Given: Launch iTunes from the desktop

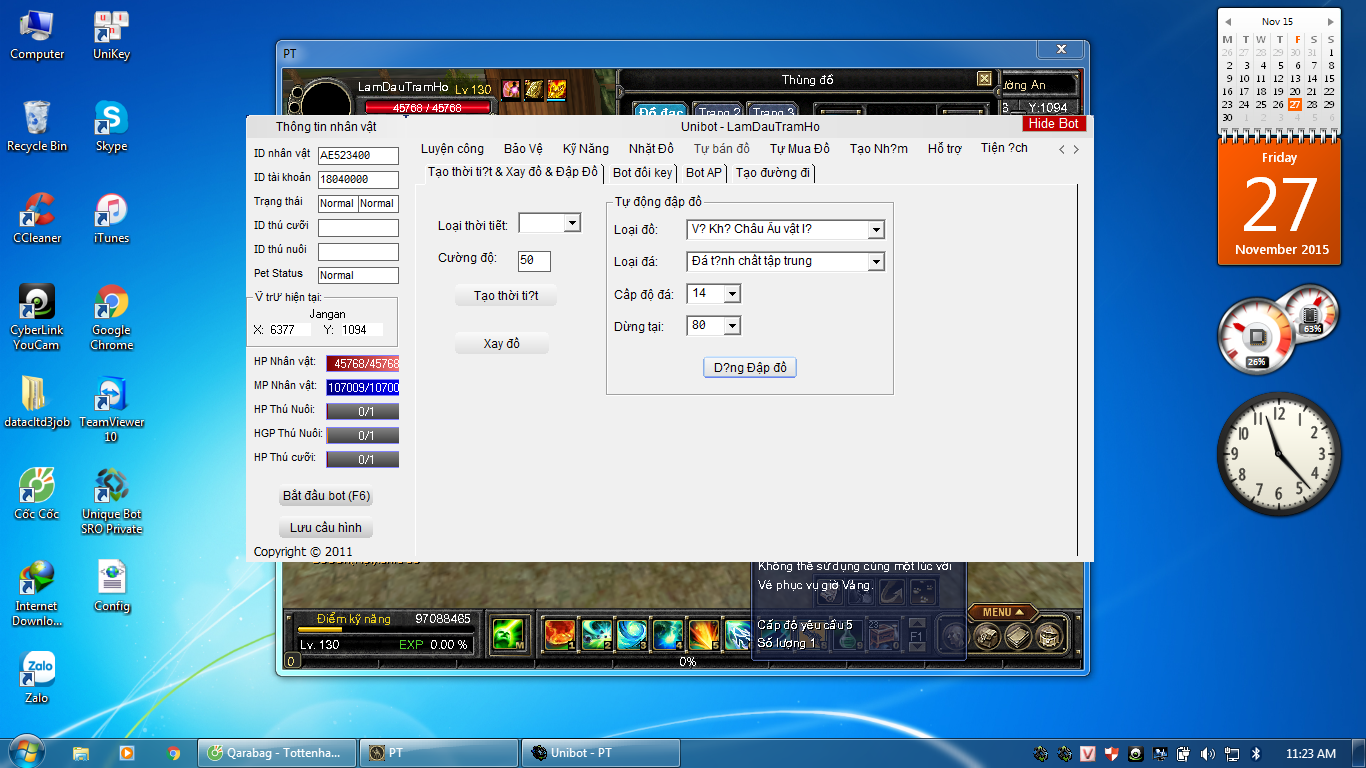Looking at the screenshot, I should point(111,218).
